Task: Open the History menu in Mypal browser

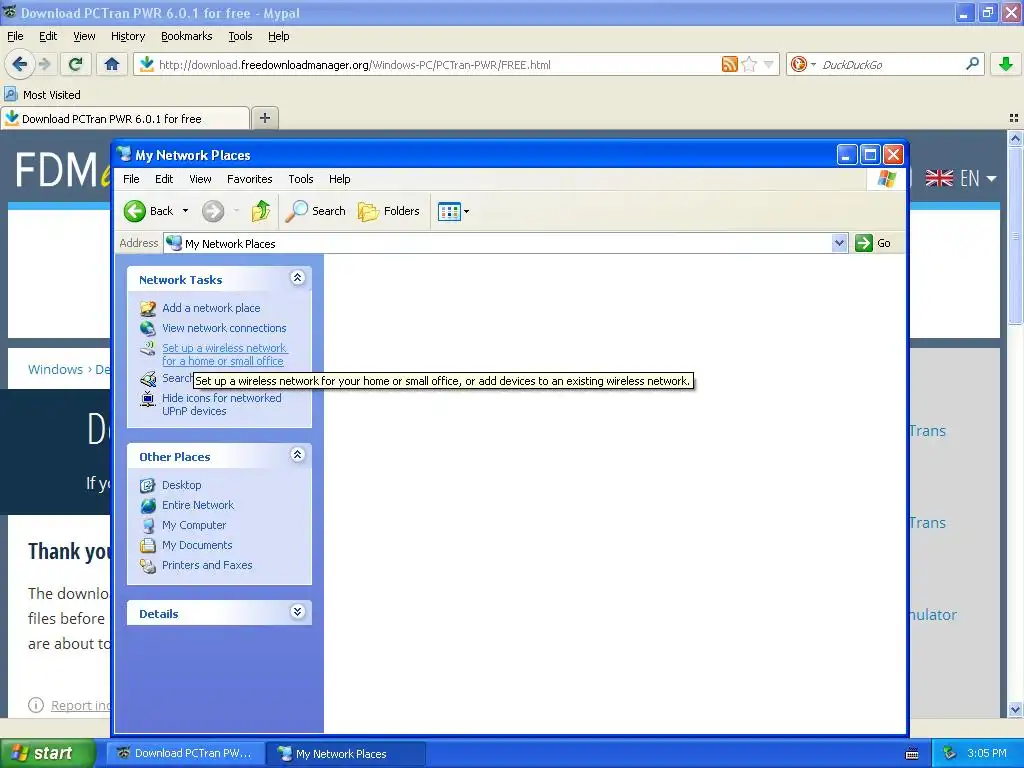Action: point(128,36)
